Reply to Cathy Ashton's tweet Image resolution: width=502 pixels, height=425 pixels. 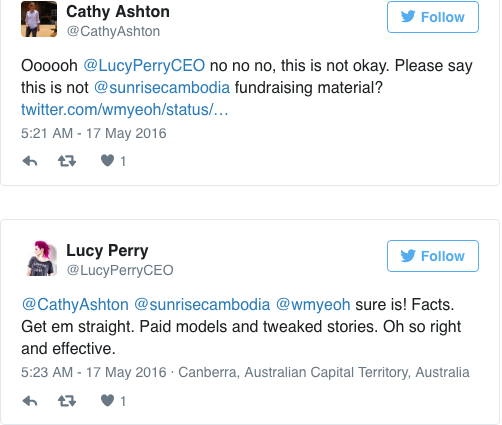(x=30, y=161)
